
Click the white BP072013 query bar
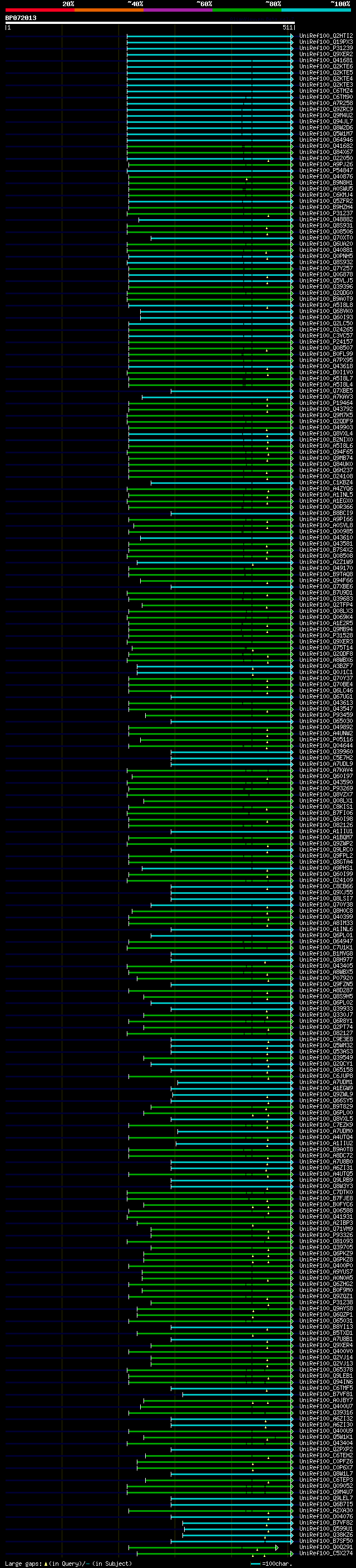pyautogui.click(x=150, y=22)
